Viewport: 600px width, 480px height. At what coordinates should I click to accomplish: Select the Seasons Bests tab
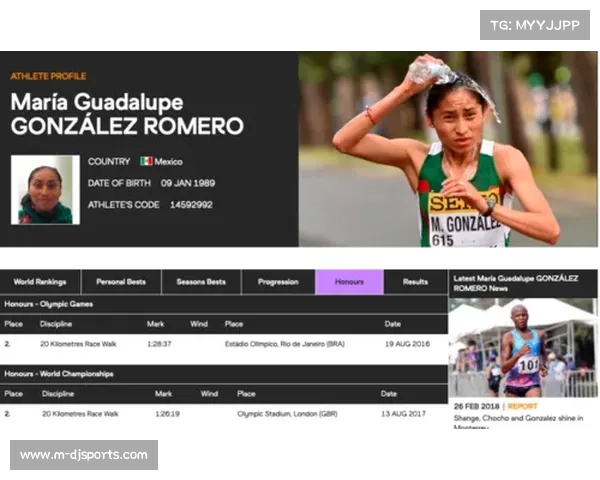[201, 282]
